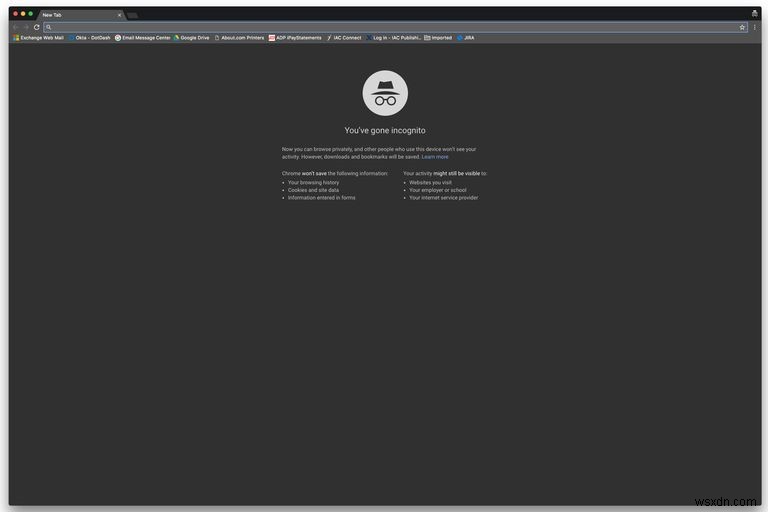This screenshot has height=512, width=768.
Task: Open the Email Message Center bookmark
Action: (143, 38)
